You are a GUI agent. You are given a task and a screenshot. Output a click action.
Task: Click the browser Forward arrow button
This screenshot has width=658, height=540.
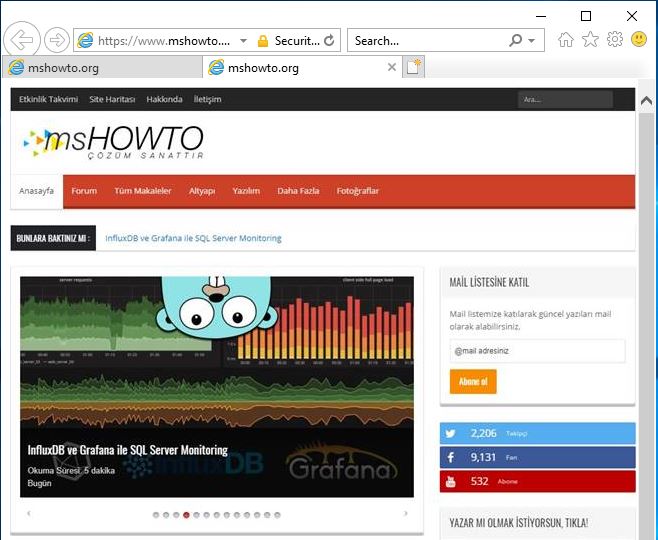point(57,40)
